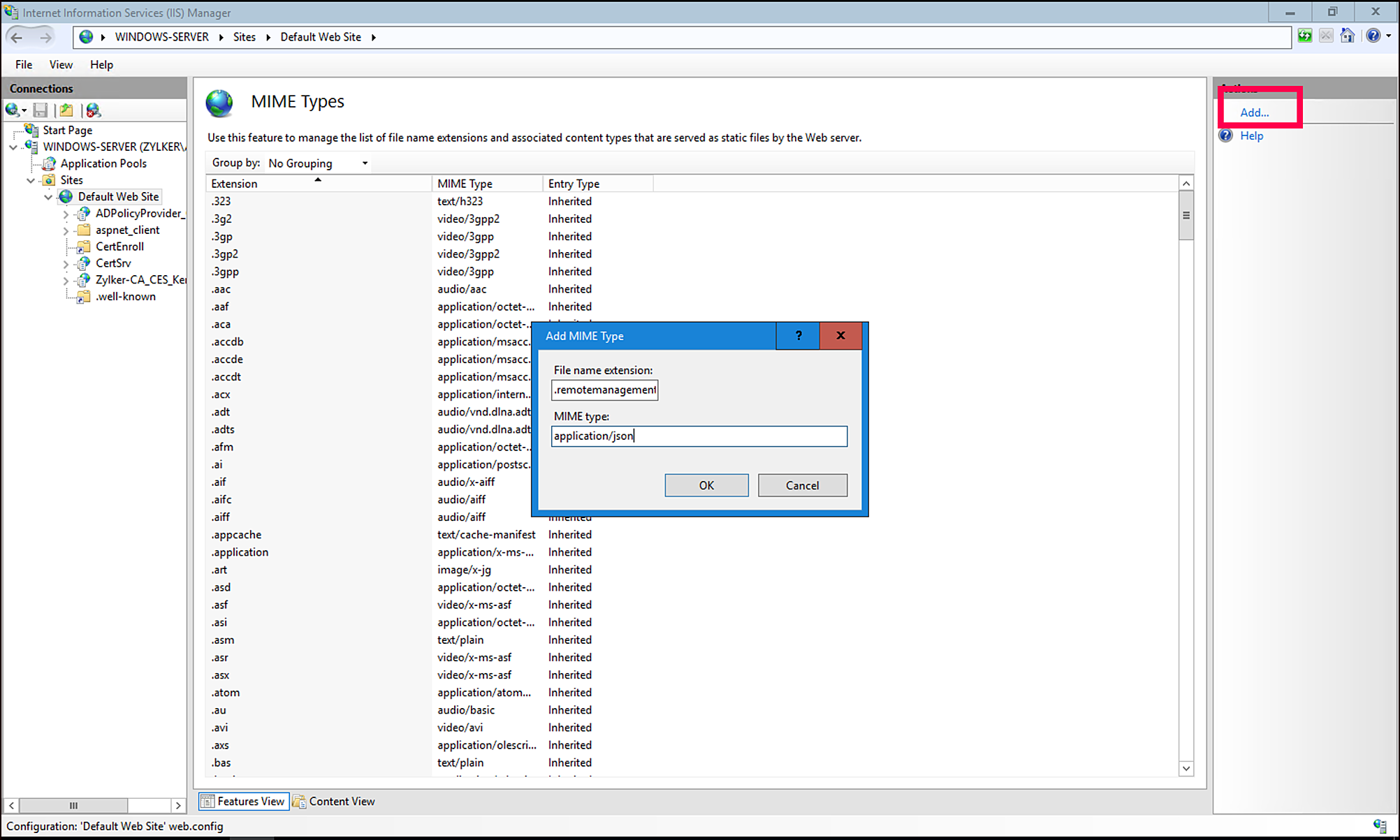The width and height of the screenshot is (1400, 840).
Task: Click the forward navigation arrow
Action: click(46, 37)
